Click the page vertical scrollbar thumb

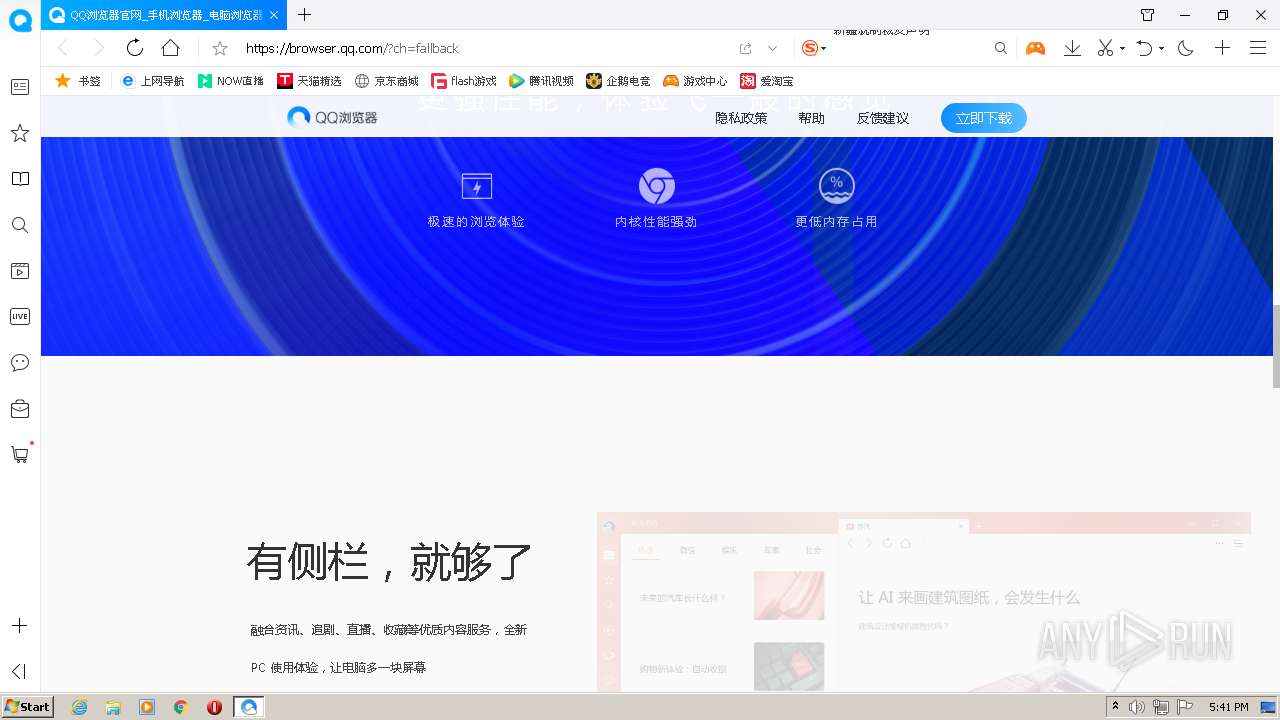tap(1276, 346)
